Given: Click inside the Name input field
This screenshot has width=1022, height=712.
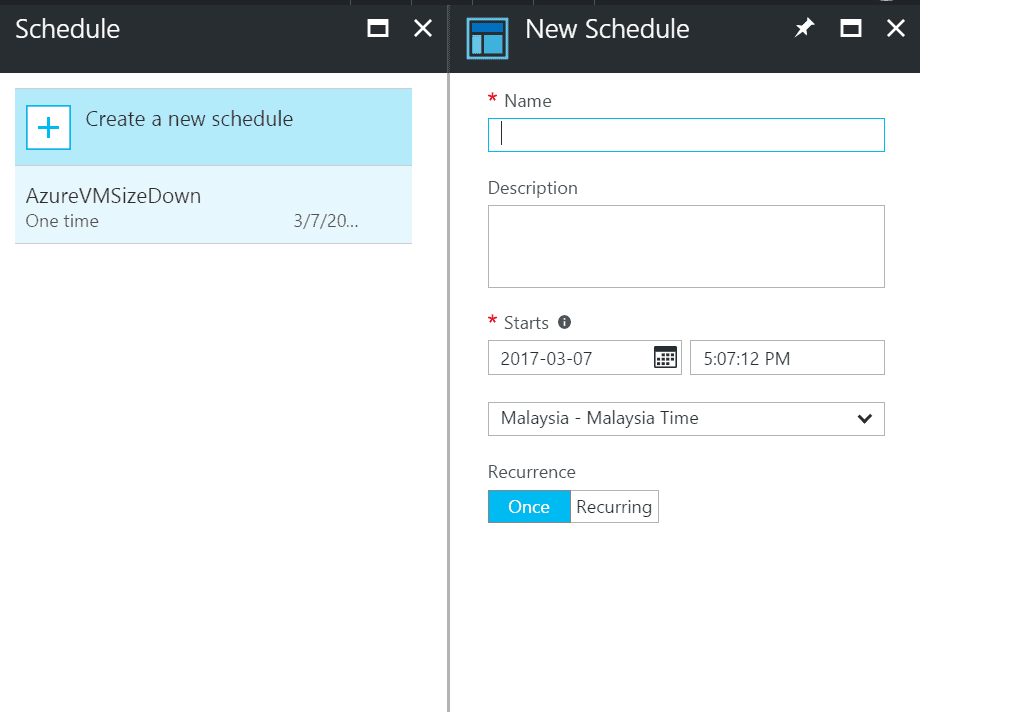Looking at the screenshot, I should pos(686,135).
